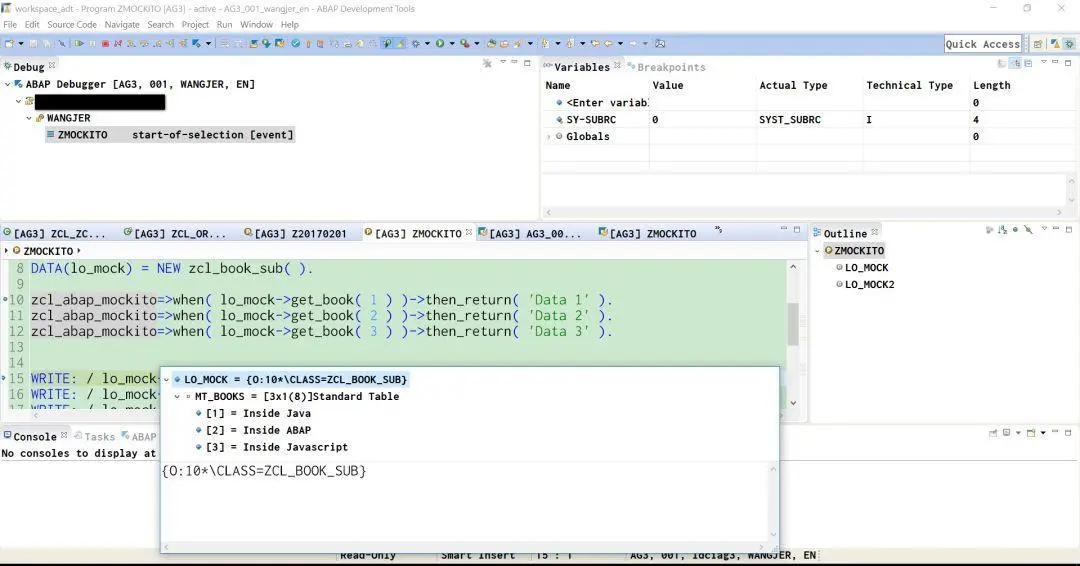Click the Disconnect debugger icon
The height and width of the screenshot is (566, 1080).
118,43
